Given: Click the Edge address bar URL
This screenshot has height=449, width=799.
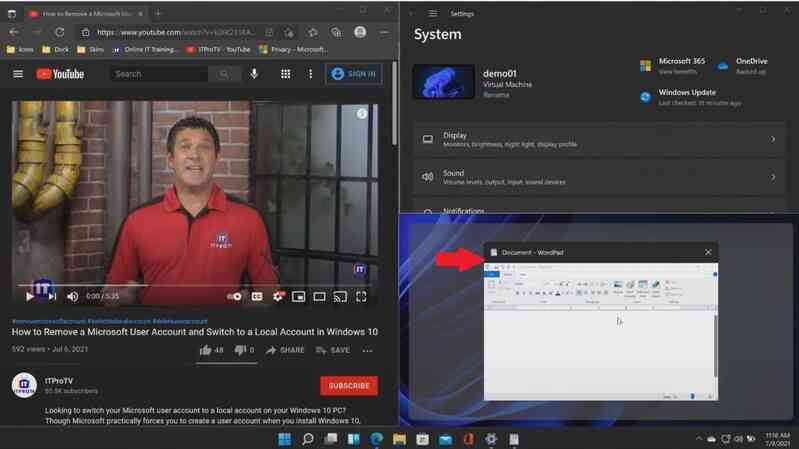Looking at the screenshot, I should coord(176,32).
